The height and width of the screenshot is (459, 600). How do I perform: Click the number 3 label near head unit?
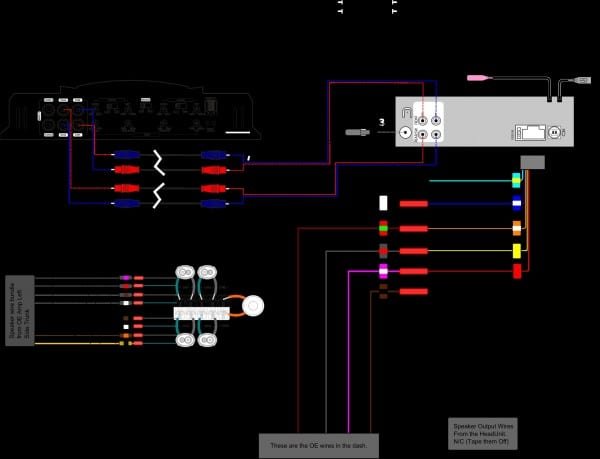382,122
